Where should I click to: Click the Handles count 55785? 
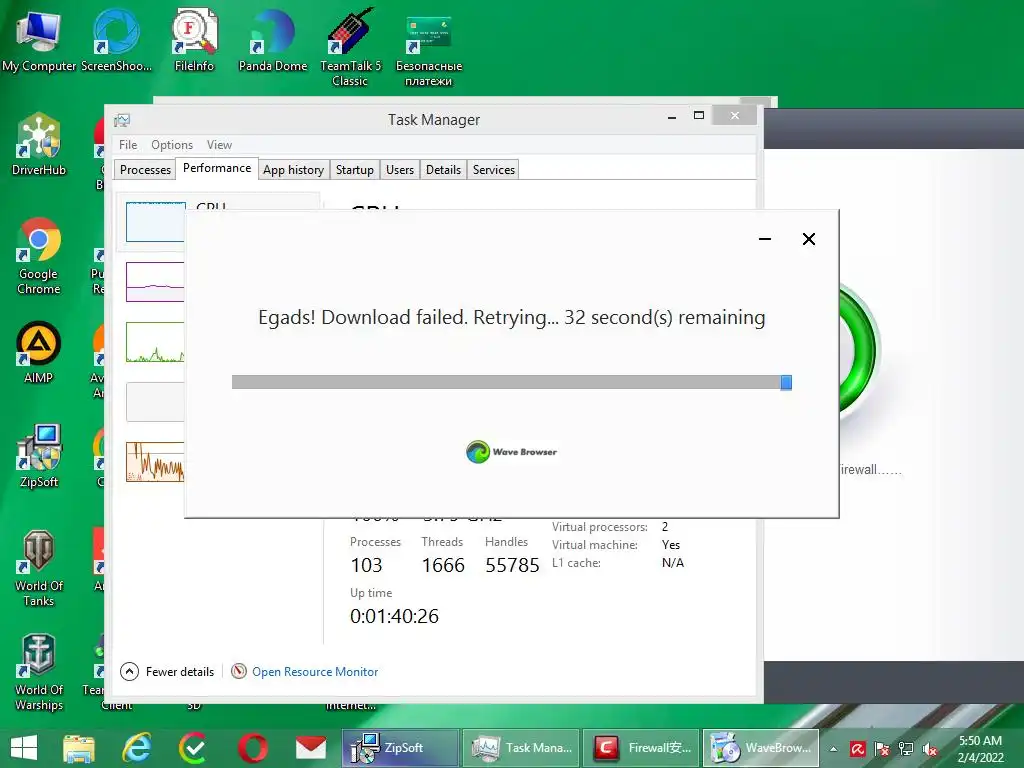click(x=512, y=565)
